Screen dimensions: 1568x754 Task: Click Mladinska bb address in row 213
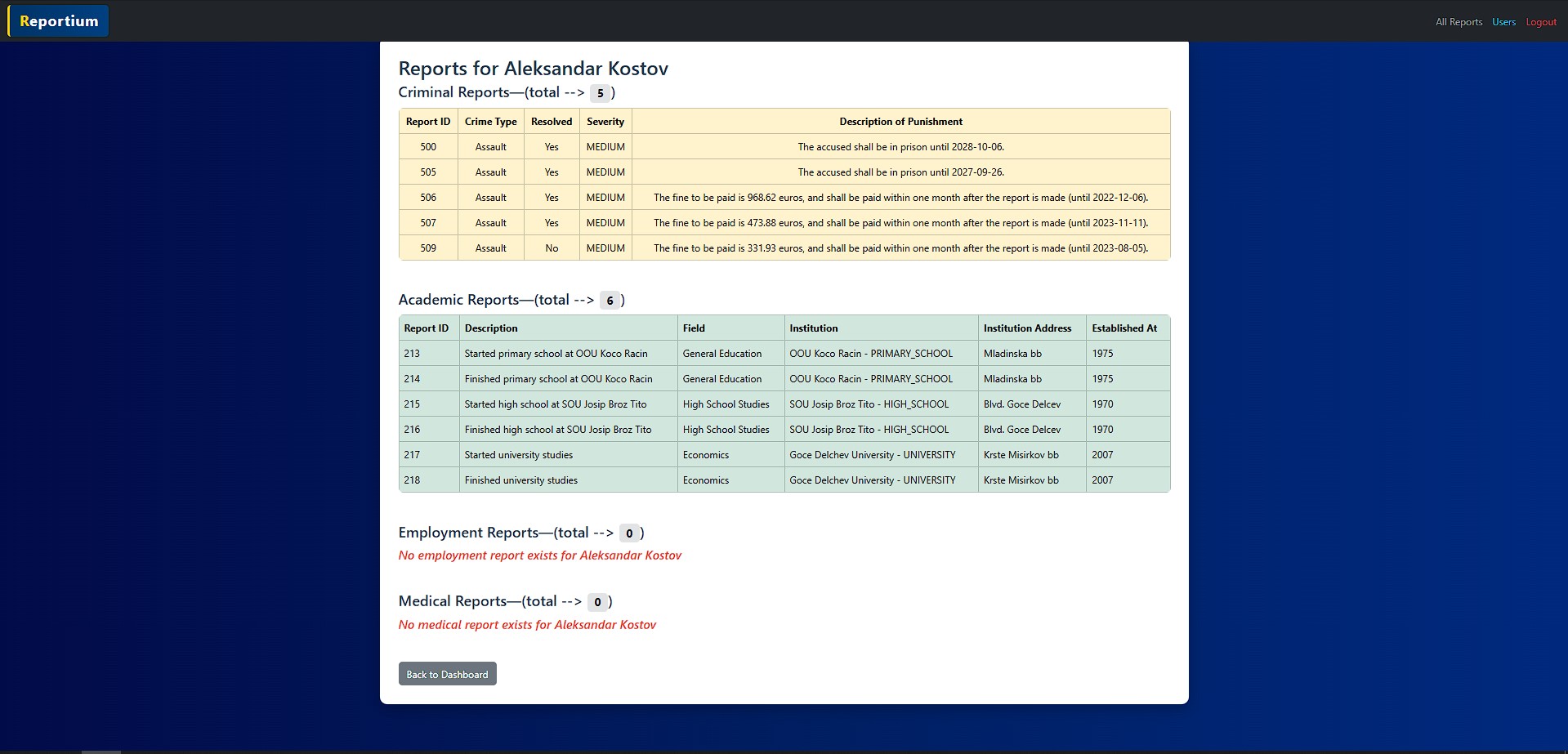[1012, 354]
